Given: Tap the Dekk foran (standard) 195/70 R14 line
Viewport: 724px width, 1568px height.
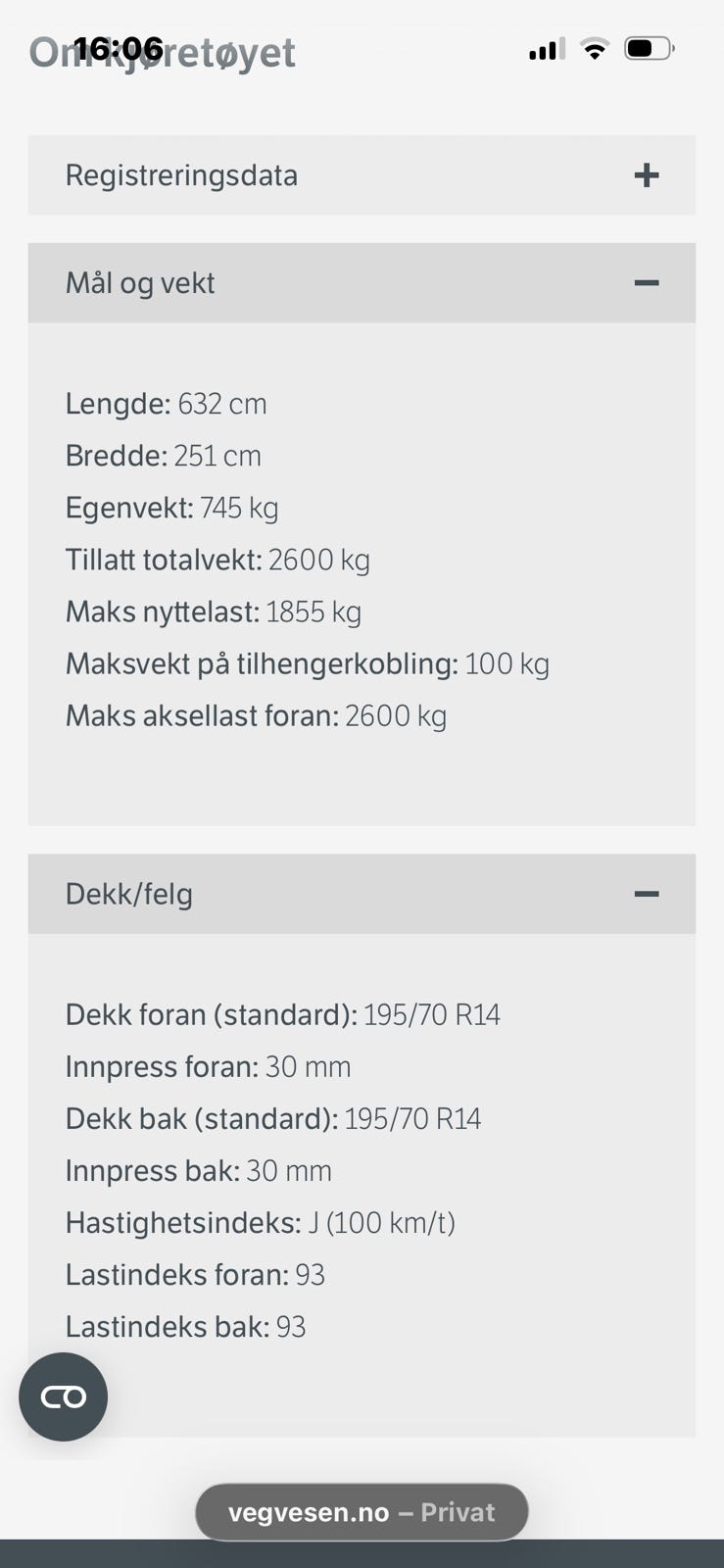Looking at the screenshot, I should click(x=282, y=1014).
